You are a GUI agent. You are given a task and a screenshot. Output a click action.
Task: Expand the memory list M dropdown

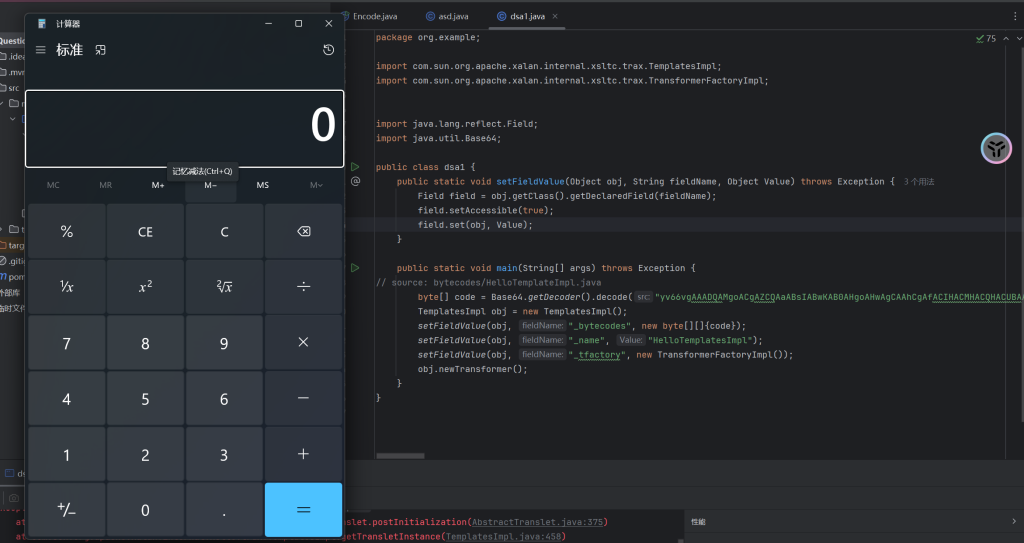click(x=316, y=185)
